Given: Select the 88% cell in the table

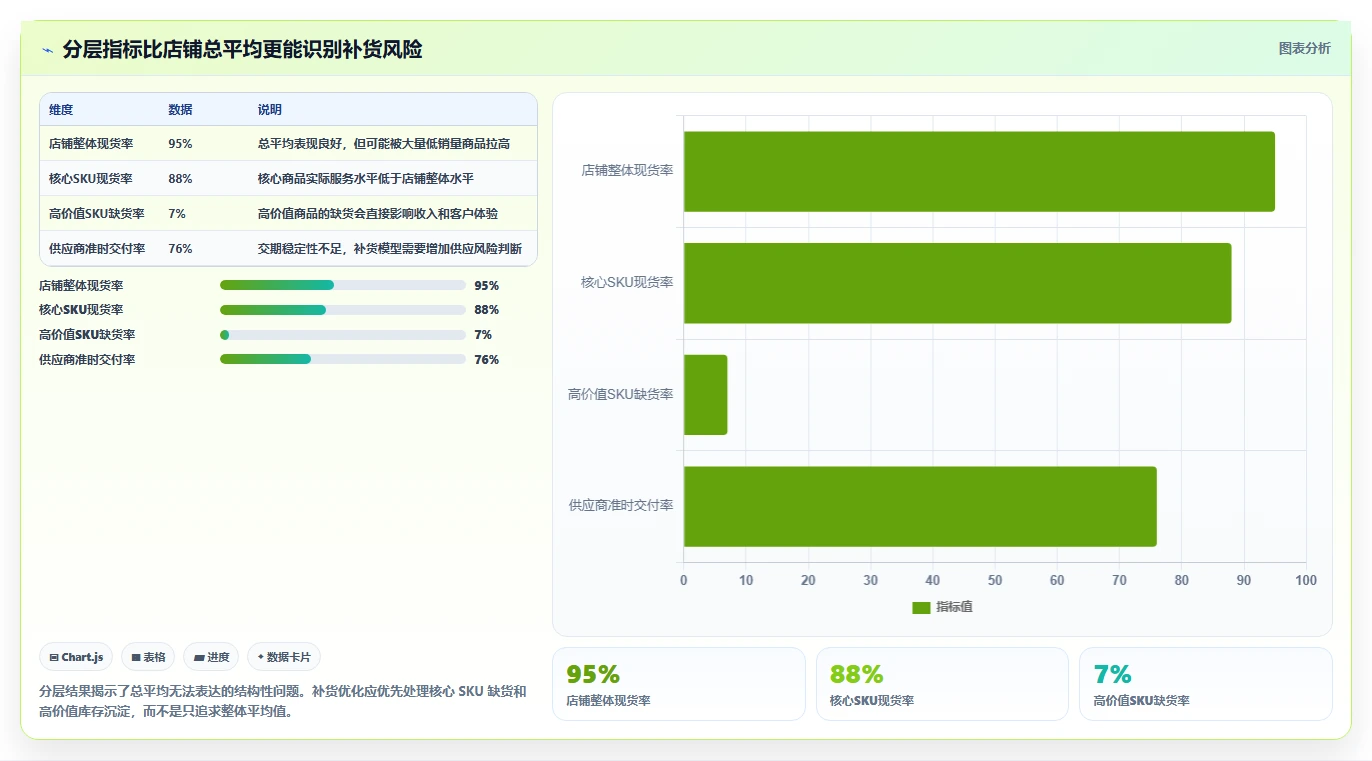Looking at the screenshot, I should pyautogui.click(x=180, y=179).
